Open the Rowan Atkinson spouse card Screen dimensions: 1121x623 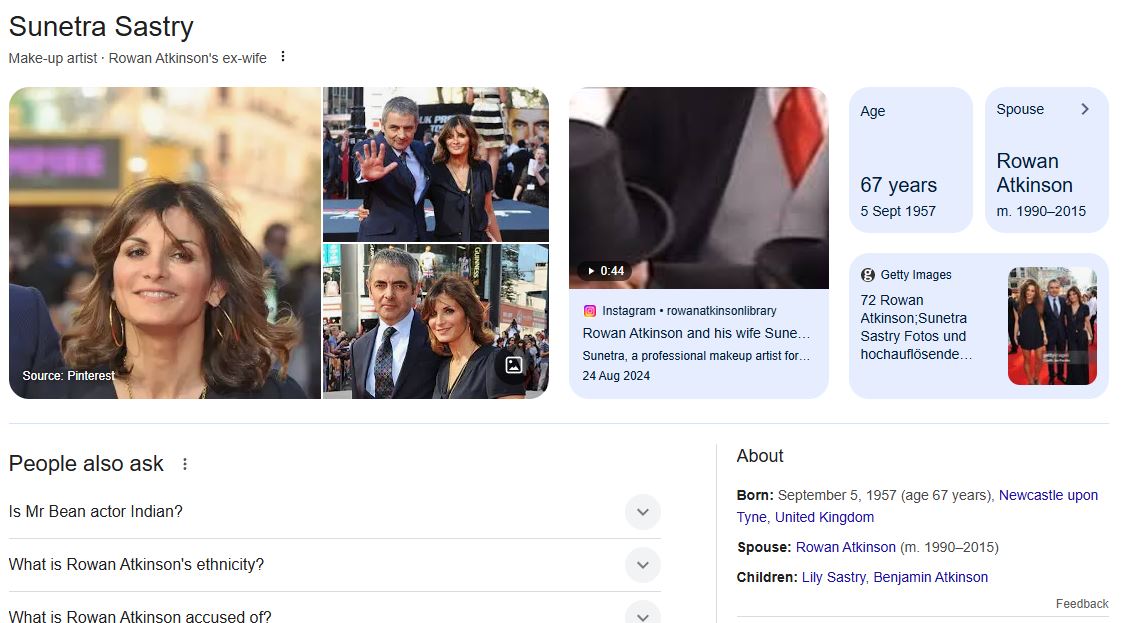click(1047, 160)
